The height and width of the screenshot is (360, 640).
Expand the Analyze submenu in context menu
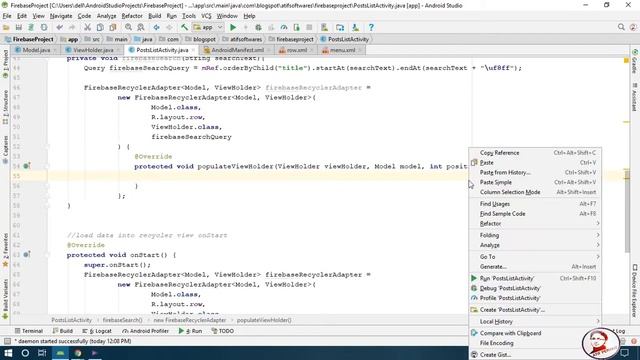535,245
